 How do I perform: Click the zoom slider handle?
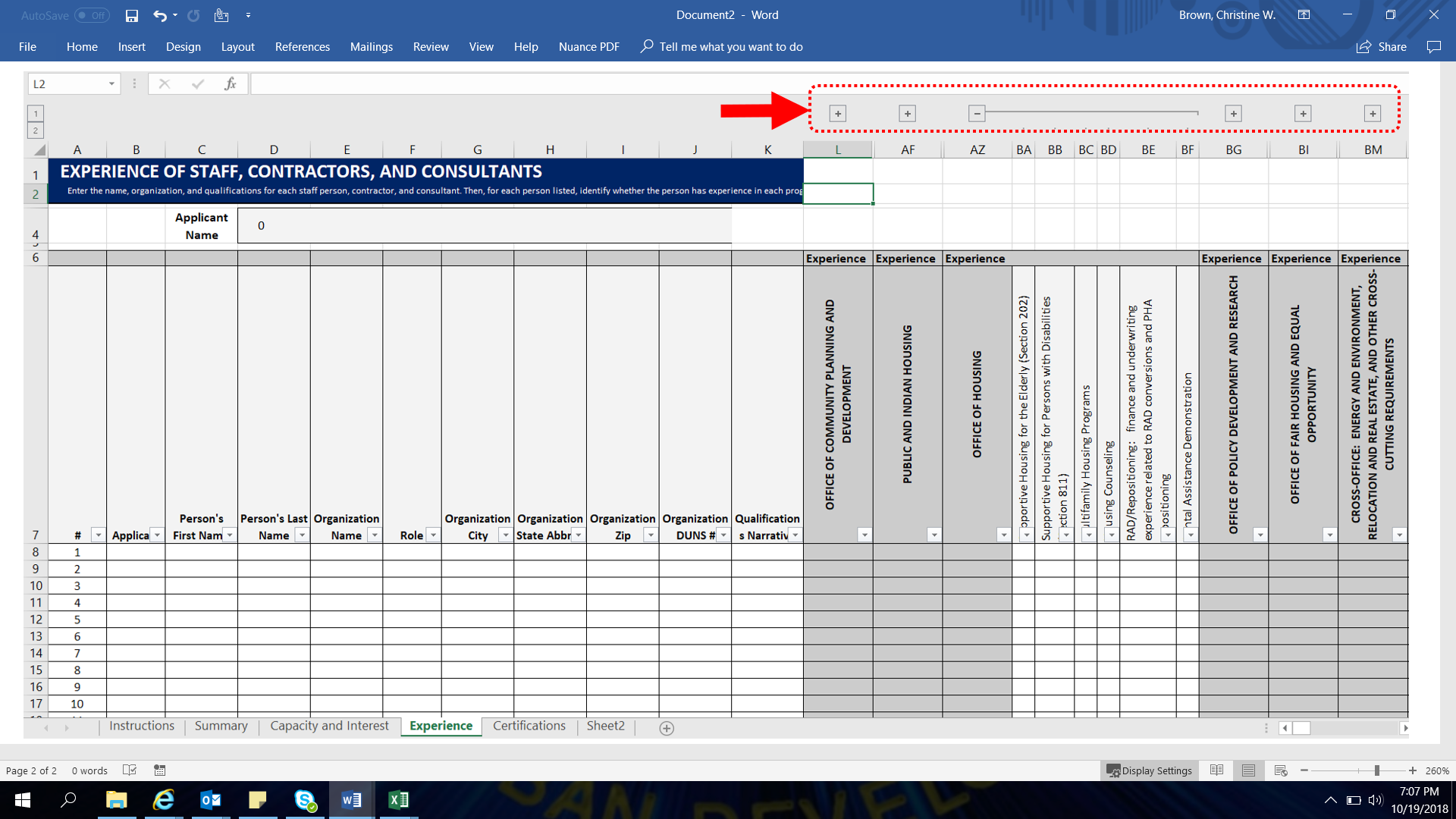[1376, 770]
